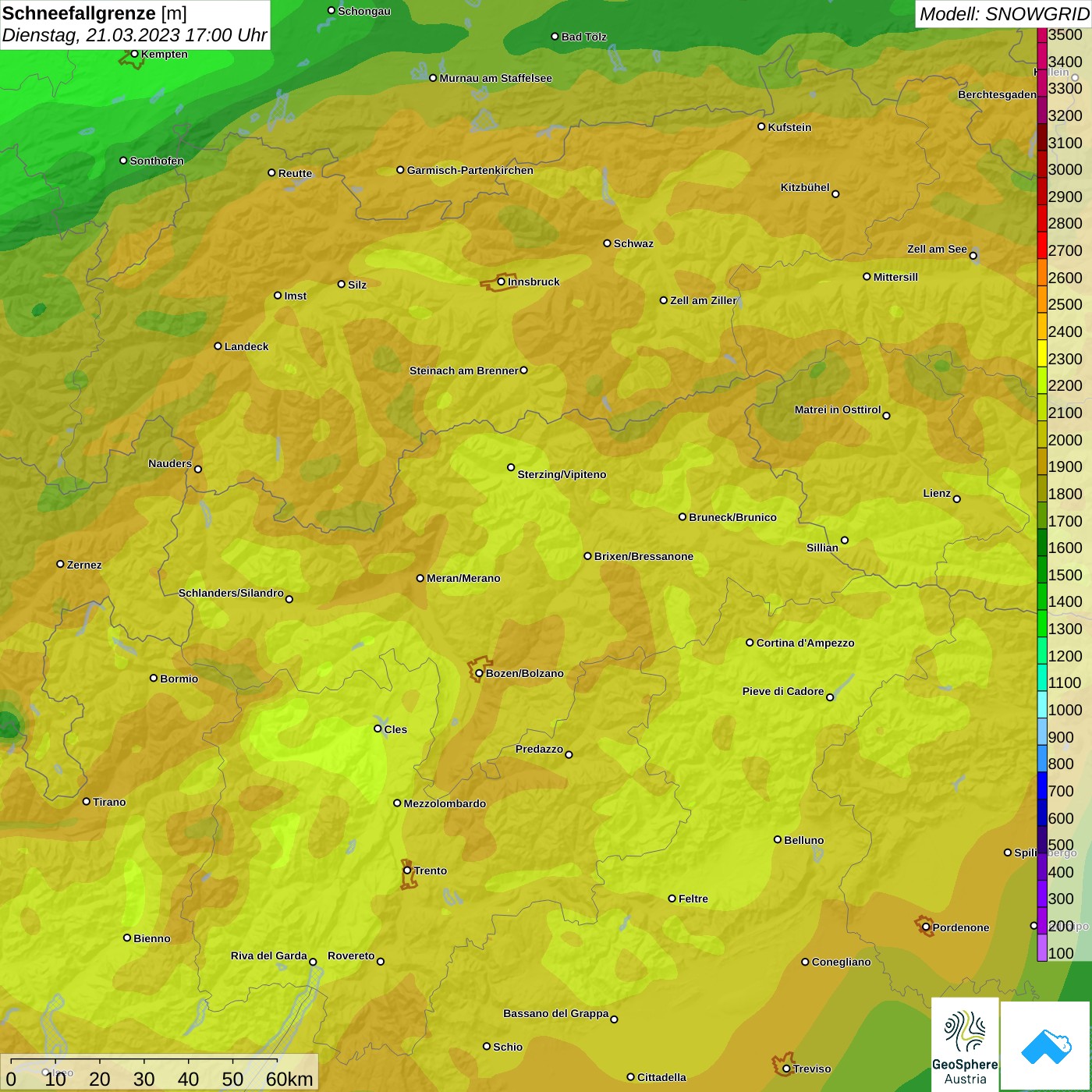Viewport: 1092px width, 1092px height.
Task: Select the Innsbruck city marker
Action: (x=502, y=282)
